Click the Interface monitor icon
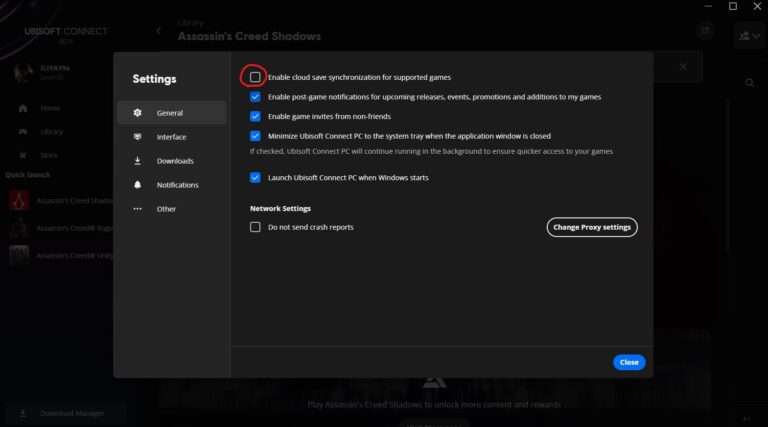Screen dimensions: 768x427 (138, 137)
